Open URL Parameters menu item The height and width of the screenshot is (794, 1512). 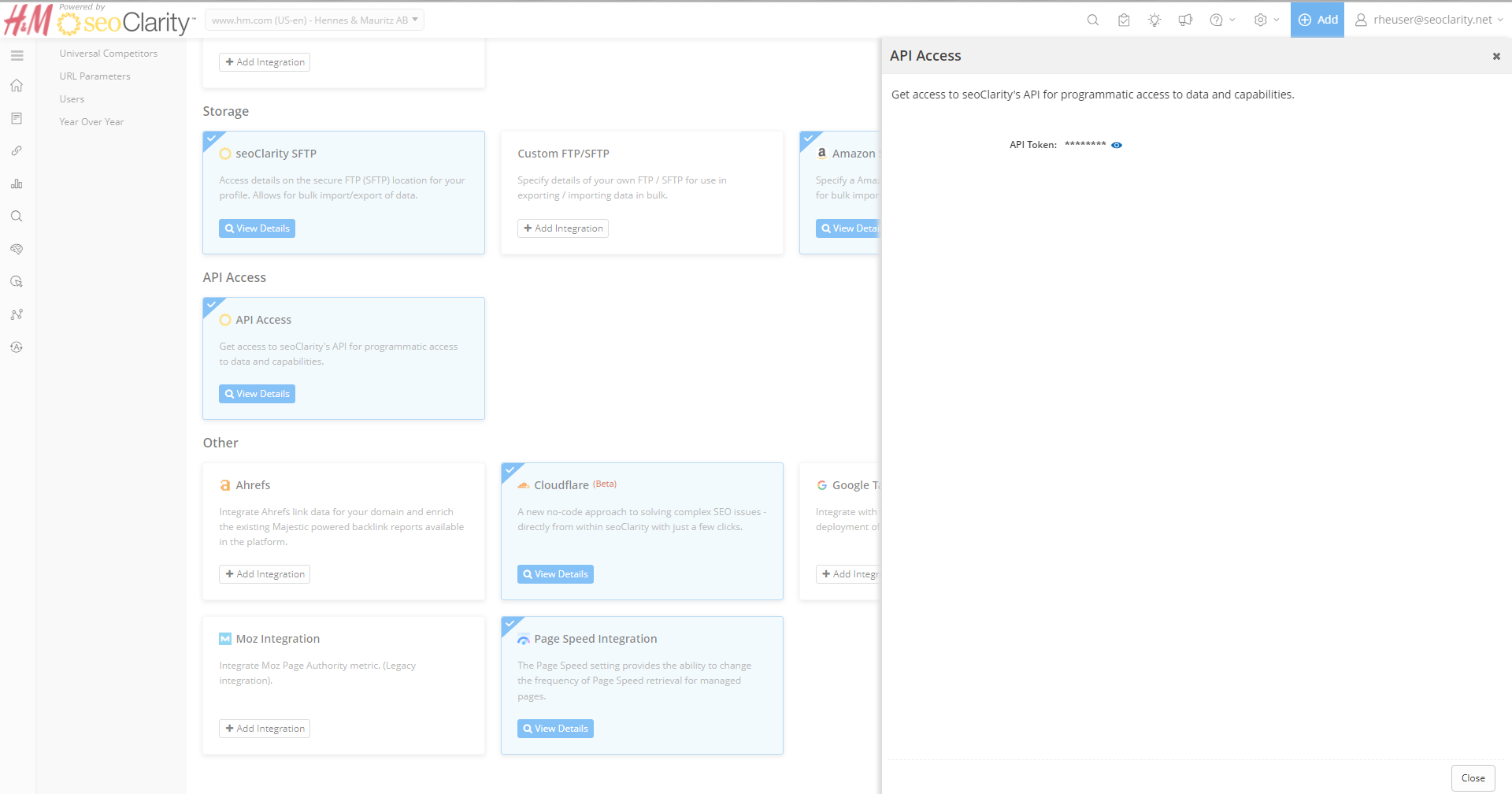tap(95, 76)
